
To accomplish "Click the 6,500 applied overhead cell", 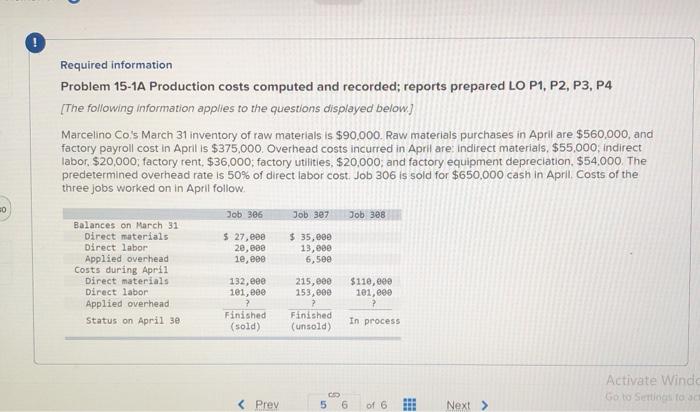I will [319, 259].
